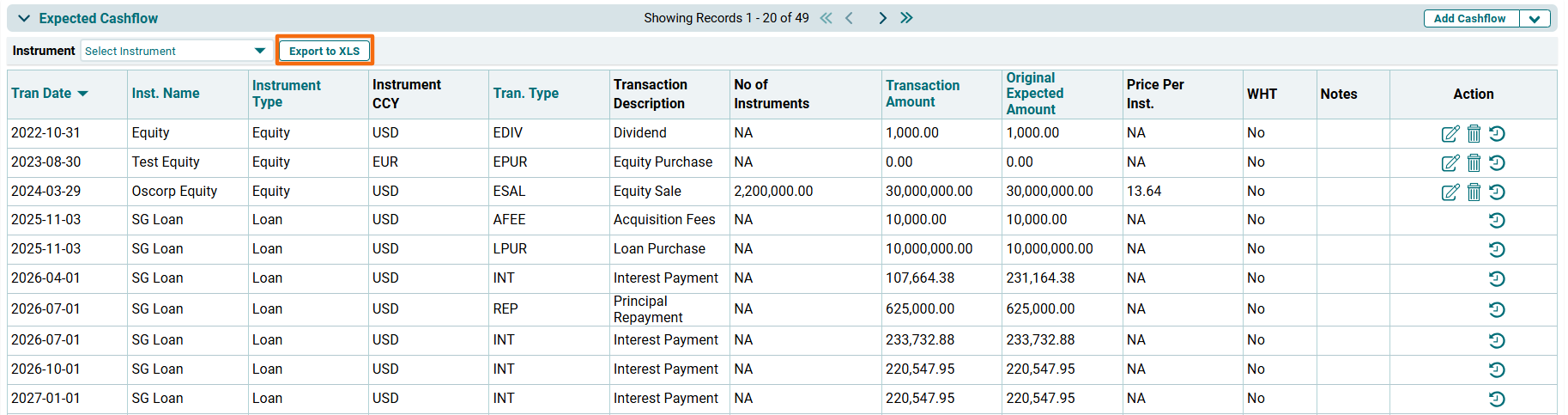Viewport: 1568px width, 415px height.
Task: Delete the Test Equity purchase row
Action: click(x=1474, y=163)
